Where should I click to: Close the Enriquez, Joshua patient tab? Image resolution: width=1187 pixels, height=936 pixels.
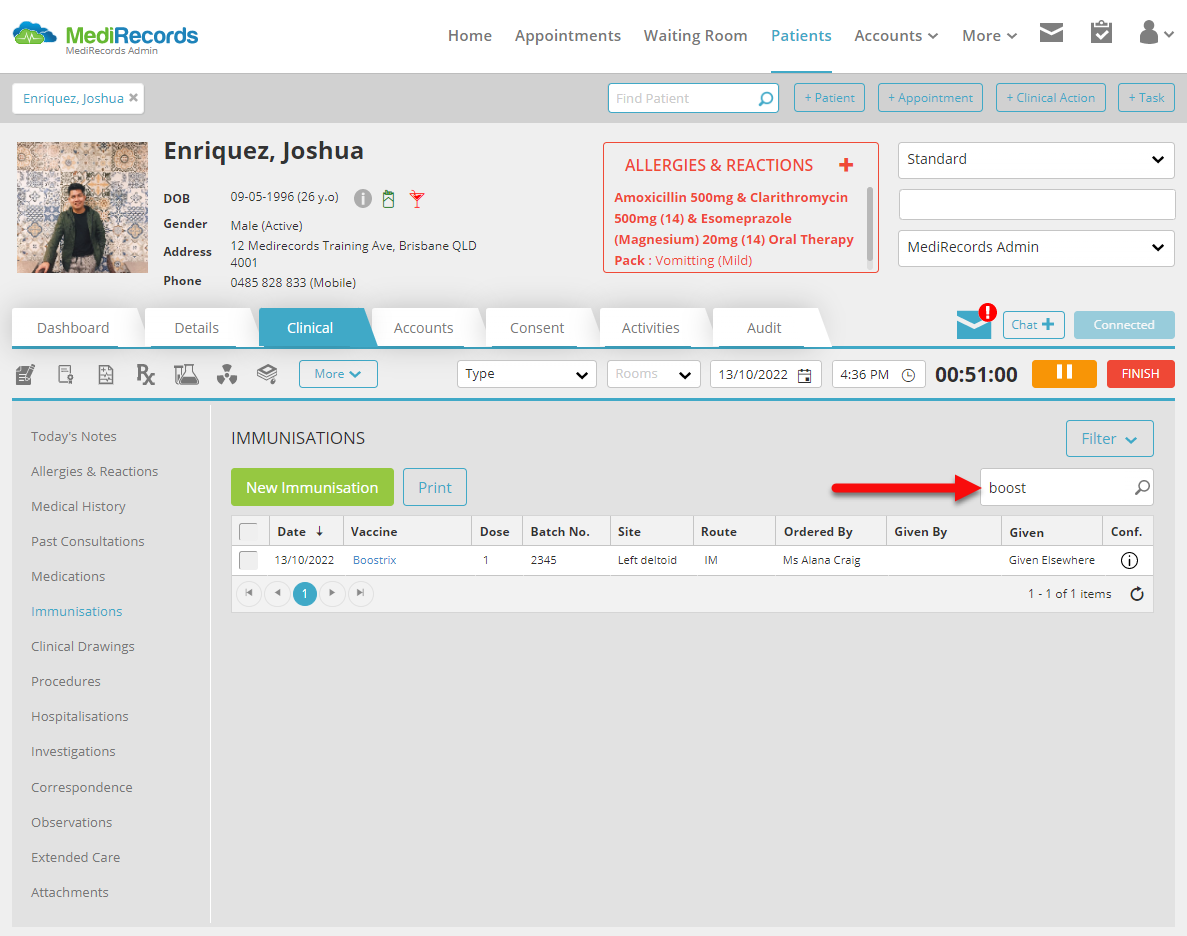133,98
